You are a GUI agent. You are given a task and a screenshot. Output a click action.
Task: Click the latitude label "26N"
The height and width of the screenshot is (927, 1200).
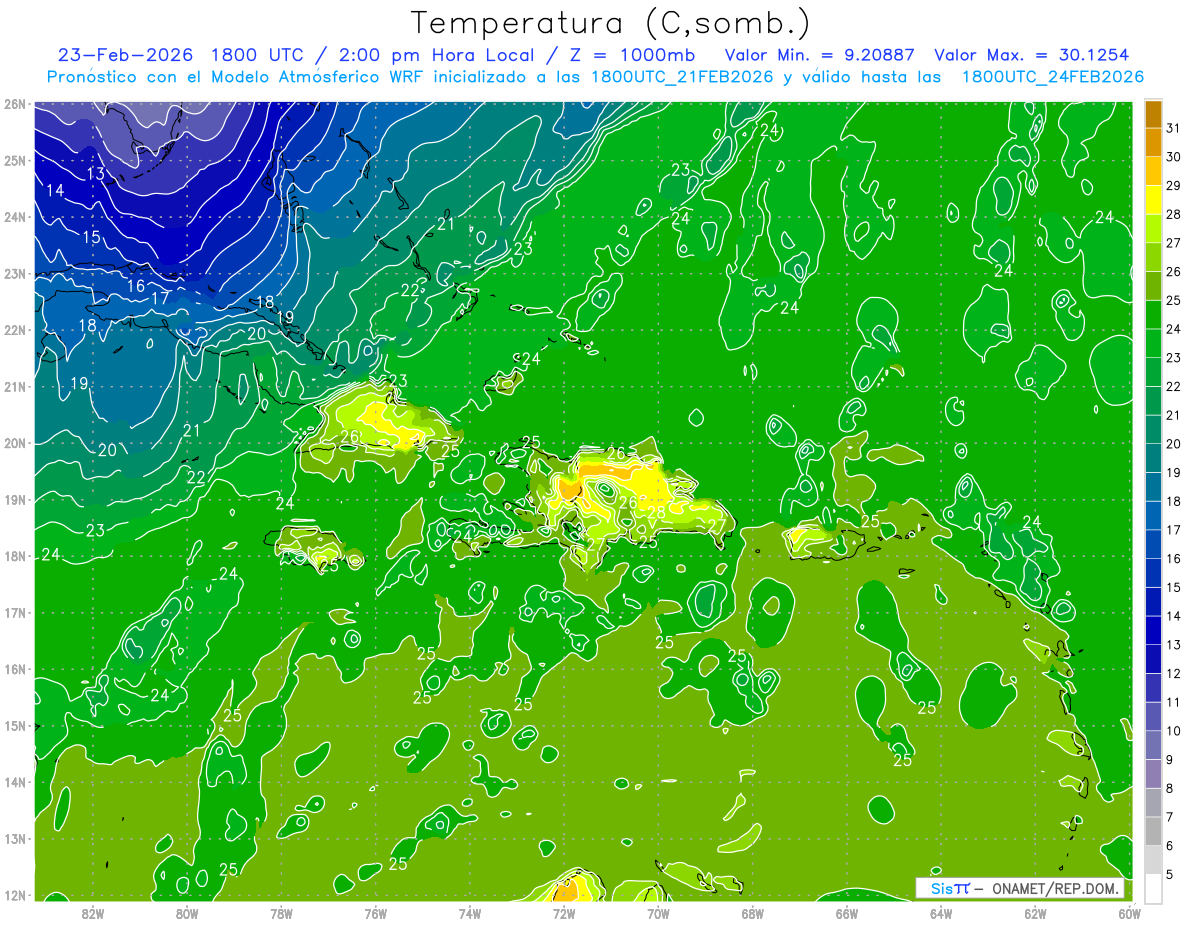[x=15, y=104]
